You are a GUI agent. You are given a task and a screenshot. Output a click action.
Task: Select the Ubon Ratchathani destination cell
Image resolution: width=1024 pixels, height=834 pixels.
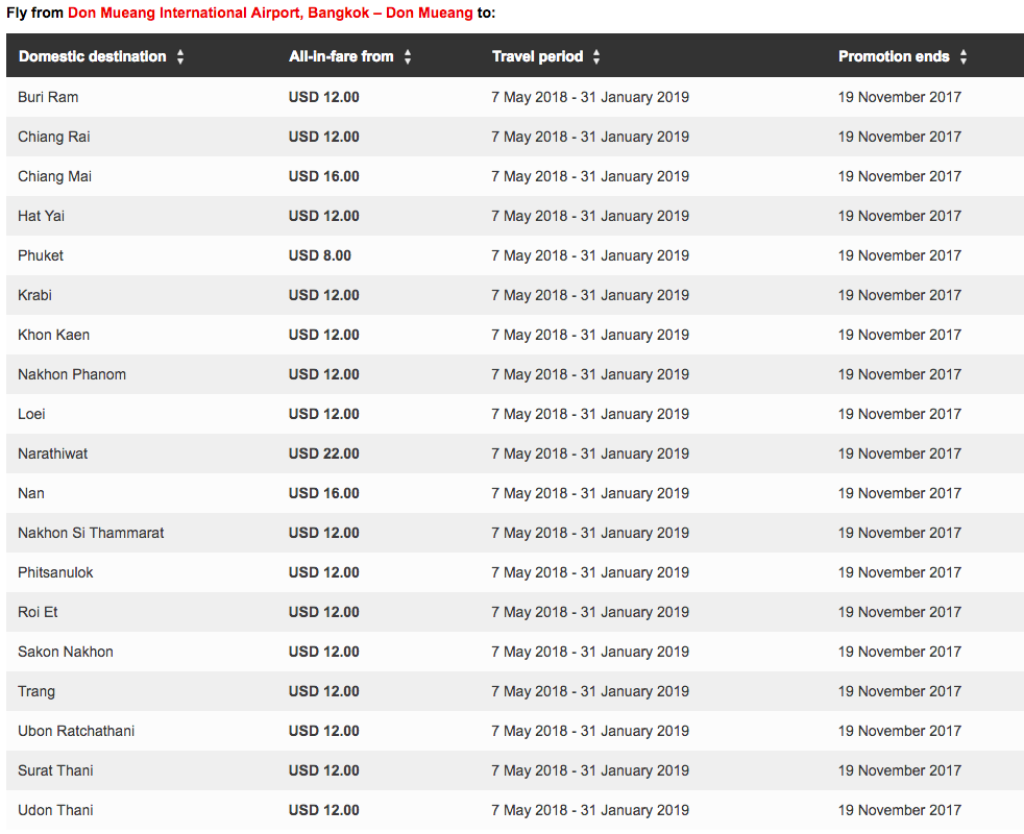pyautogui.click(x=76, y=730)
